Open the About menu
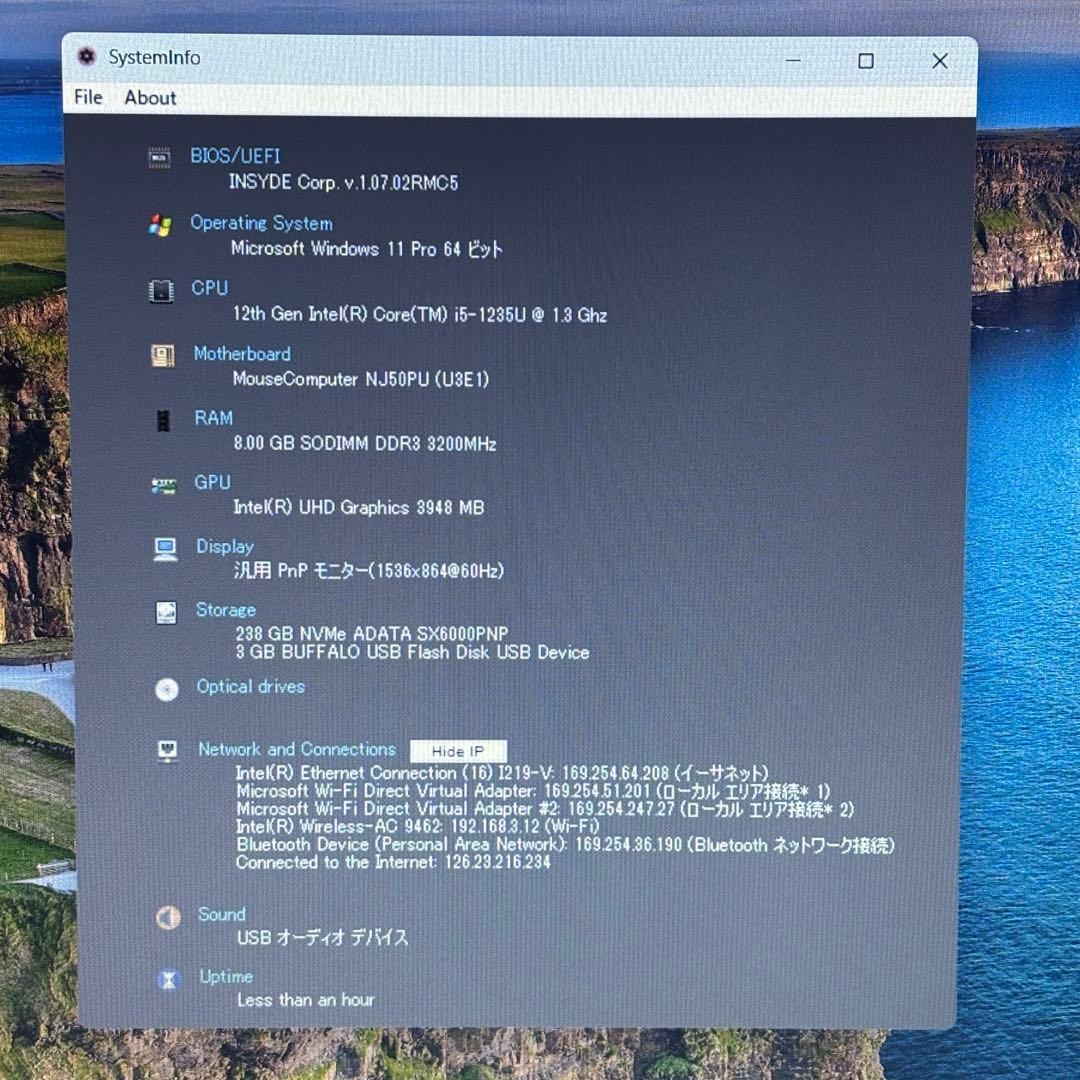Screen dimensions: 1080x1080 coord(149,97)
